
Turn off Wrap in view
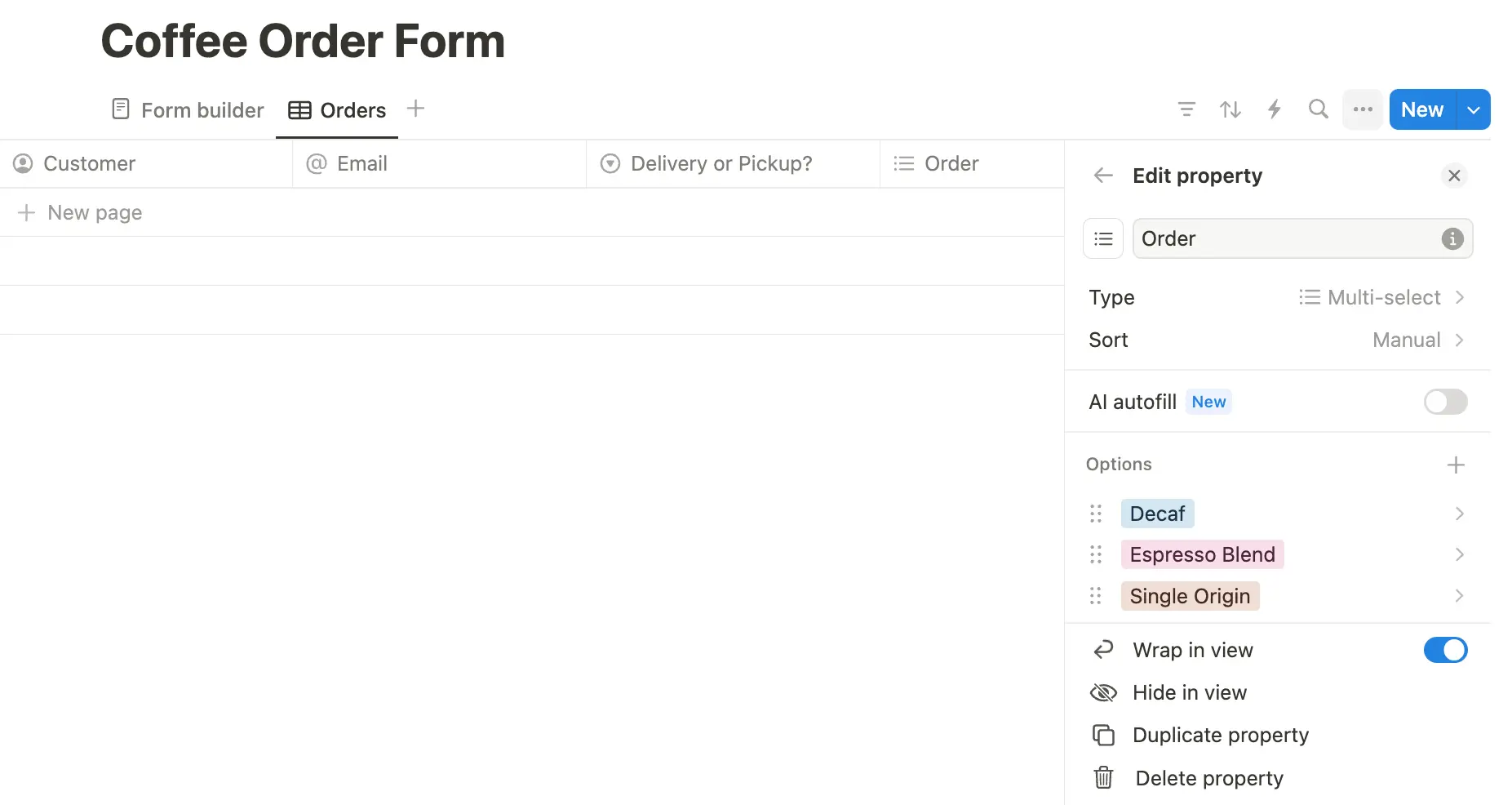[x=1445, y=650]
